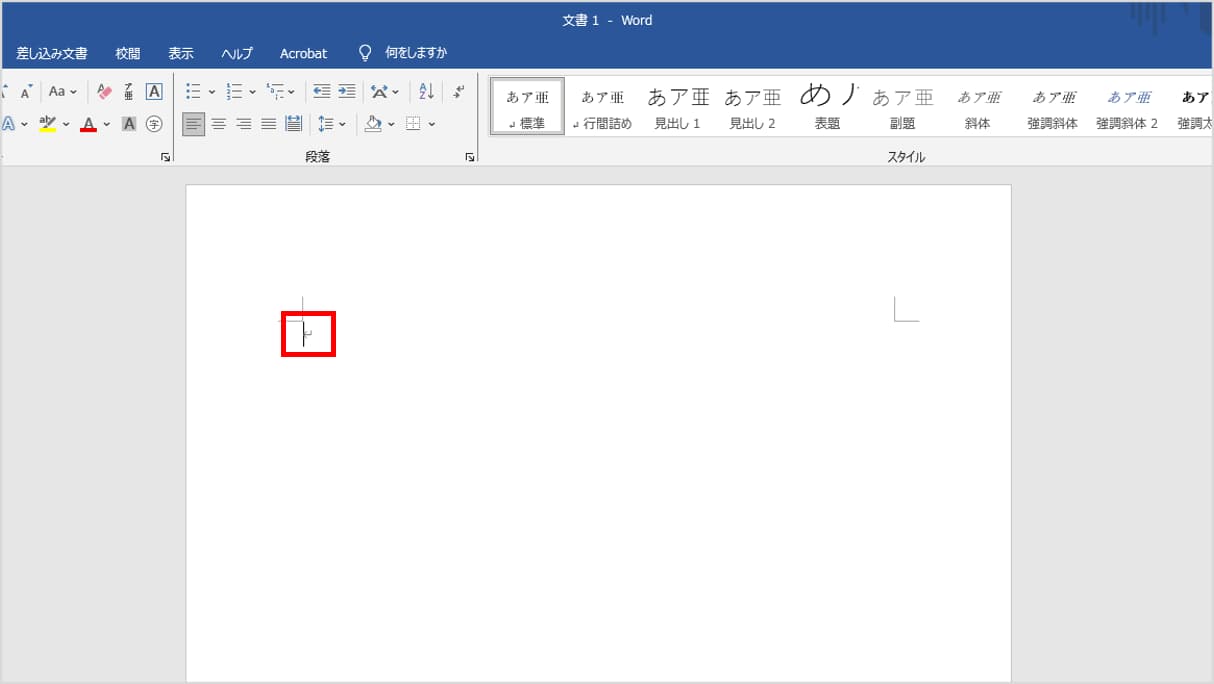Expand the 段落 paragraph settings dialog launcher

point(469,157)
